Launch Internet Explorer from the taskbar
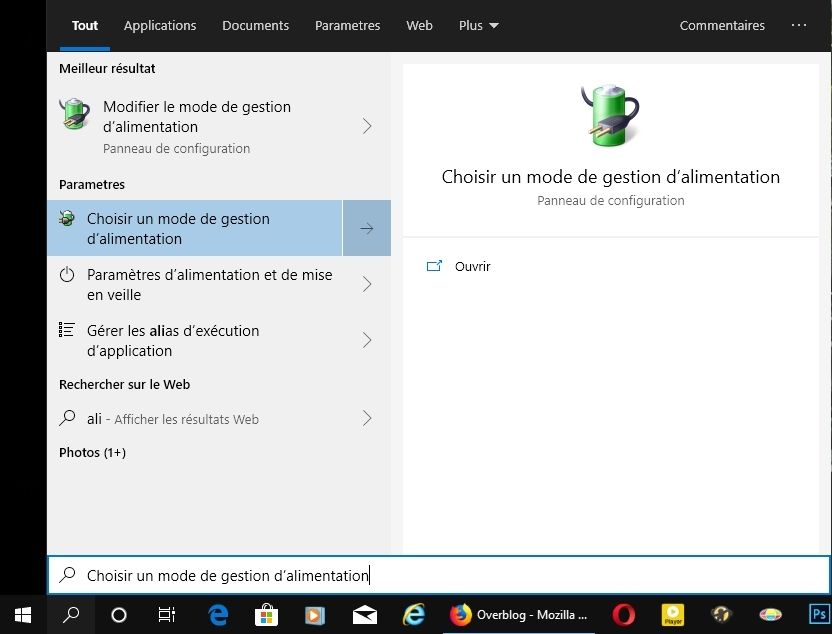832x634 pixels. [x=414, y=615]
